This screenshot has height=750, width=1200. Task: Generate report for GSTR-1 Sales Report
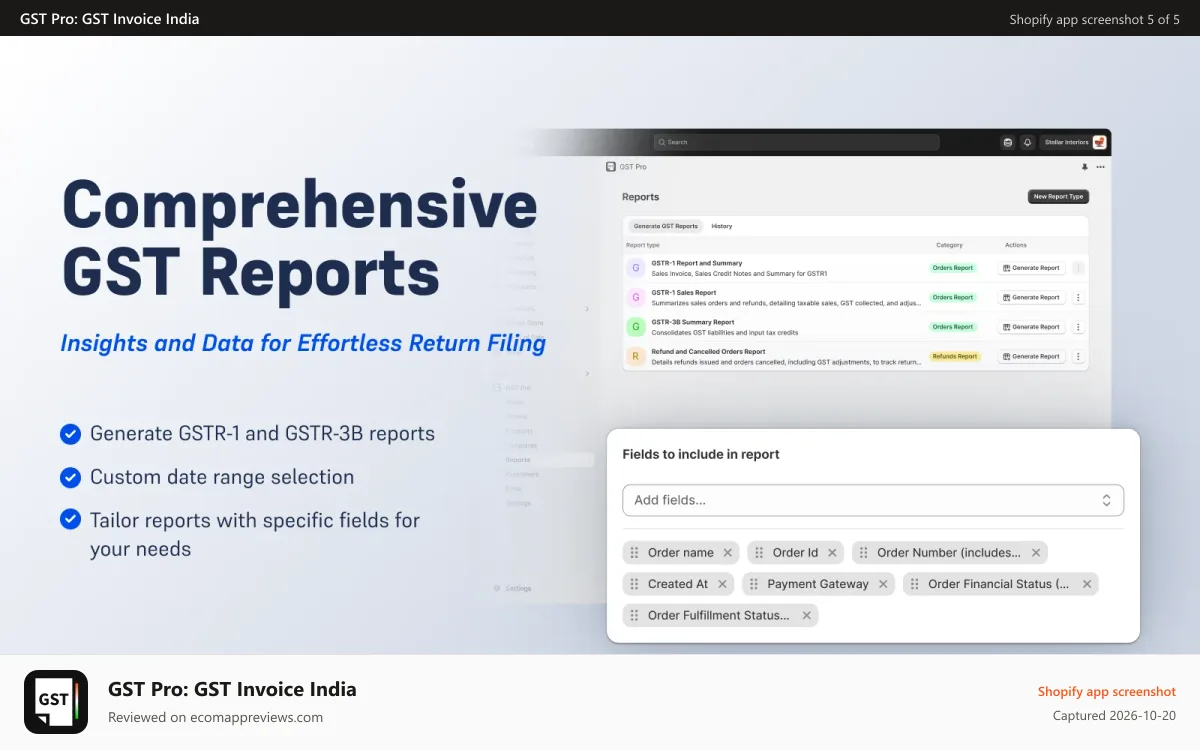(x=1032, y=297)
